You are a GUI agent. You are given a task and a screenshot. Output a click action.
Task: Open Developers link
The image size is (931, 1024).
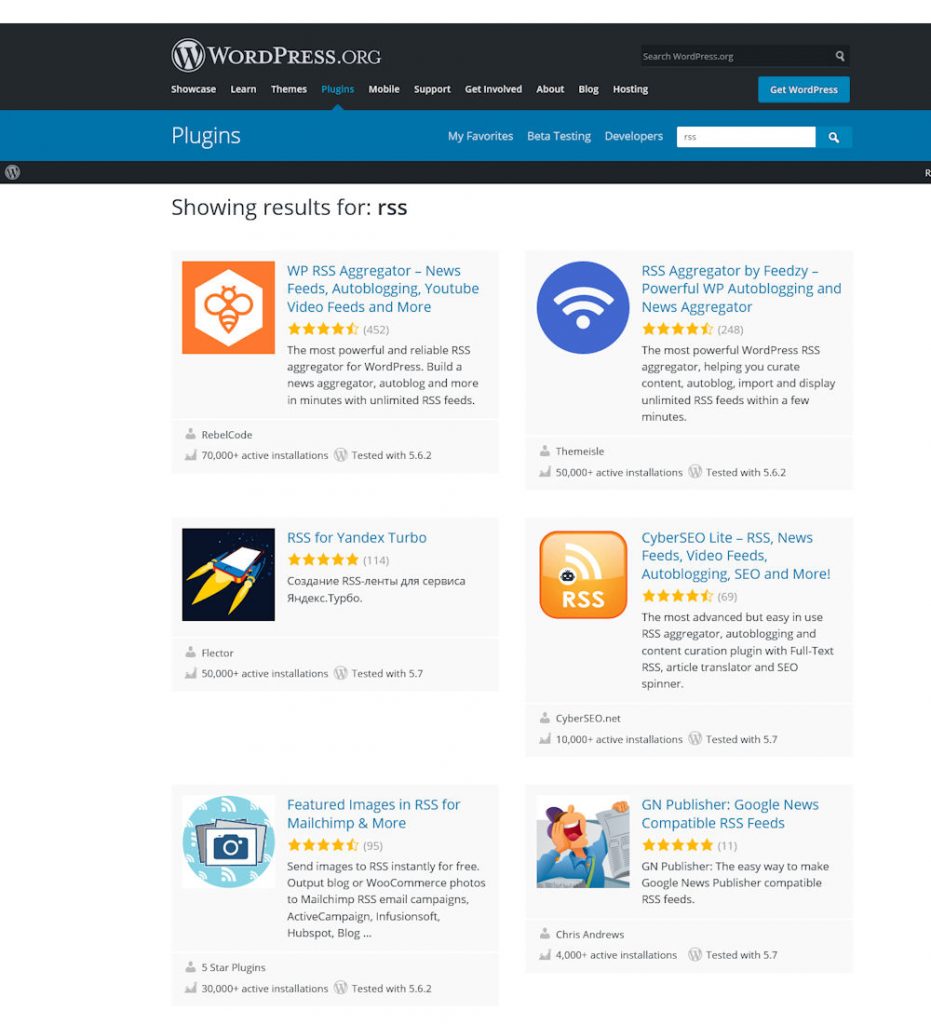coord(634,136)
